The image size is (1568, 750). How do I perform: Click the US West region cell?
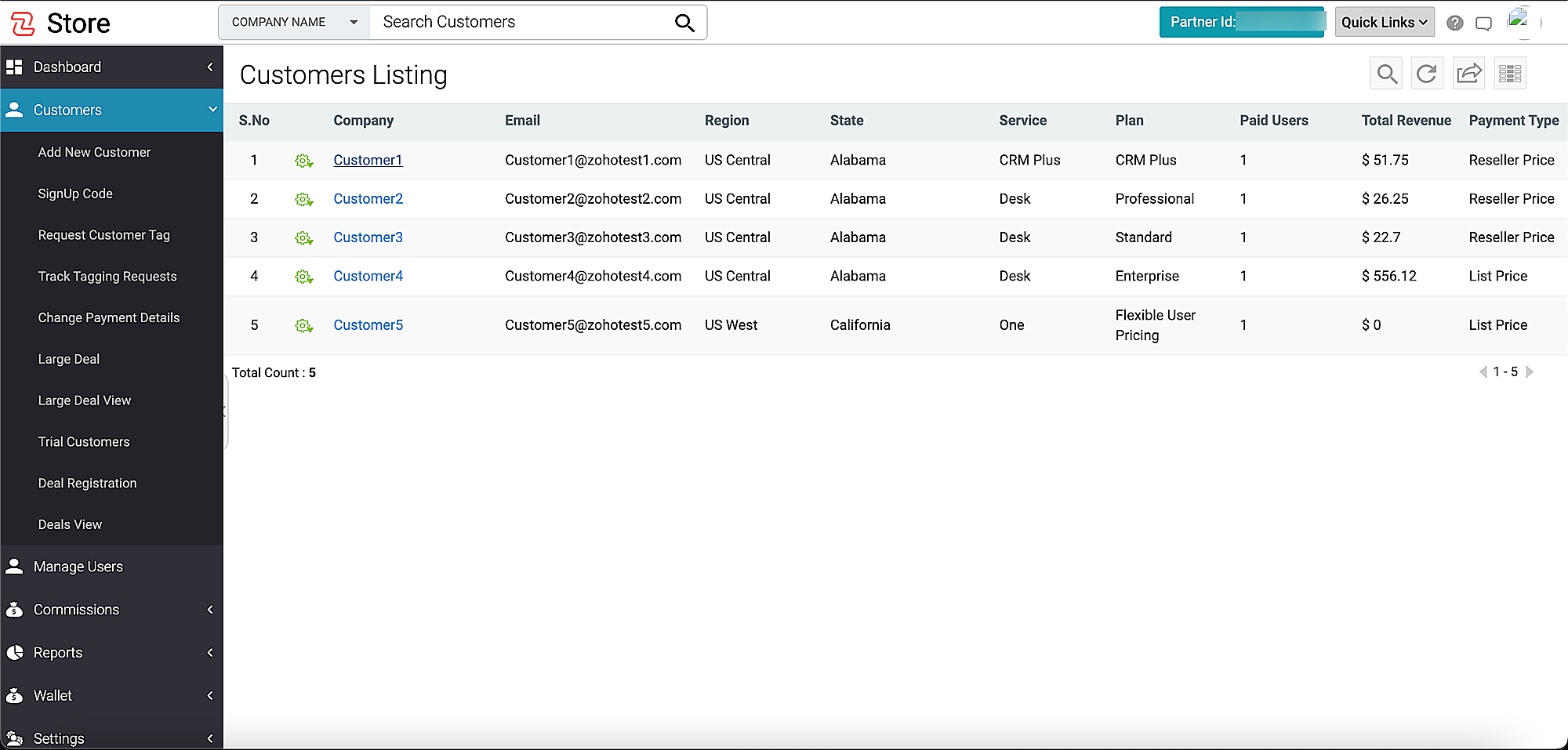tap(731, 325)
